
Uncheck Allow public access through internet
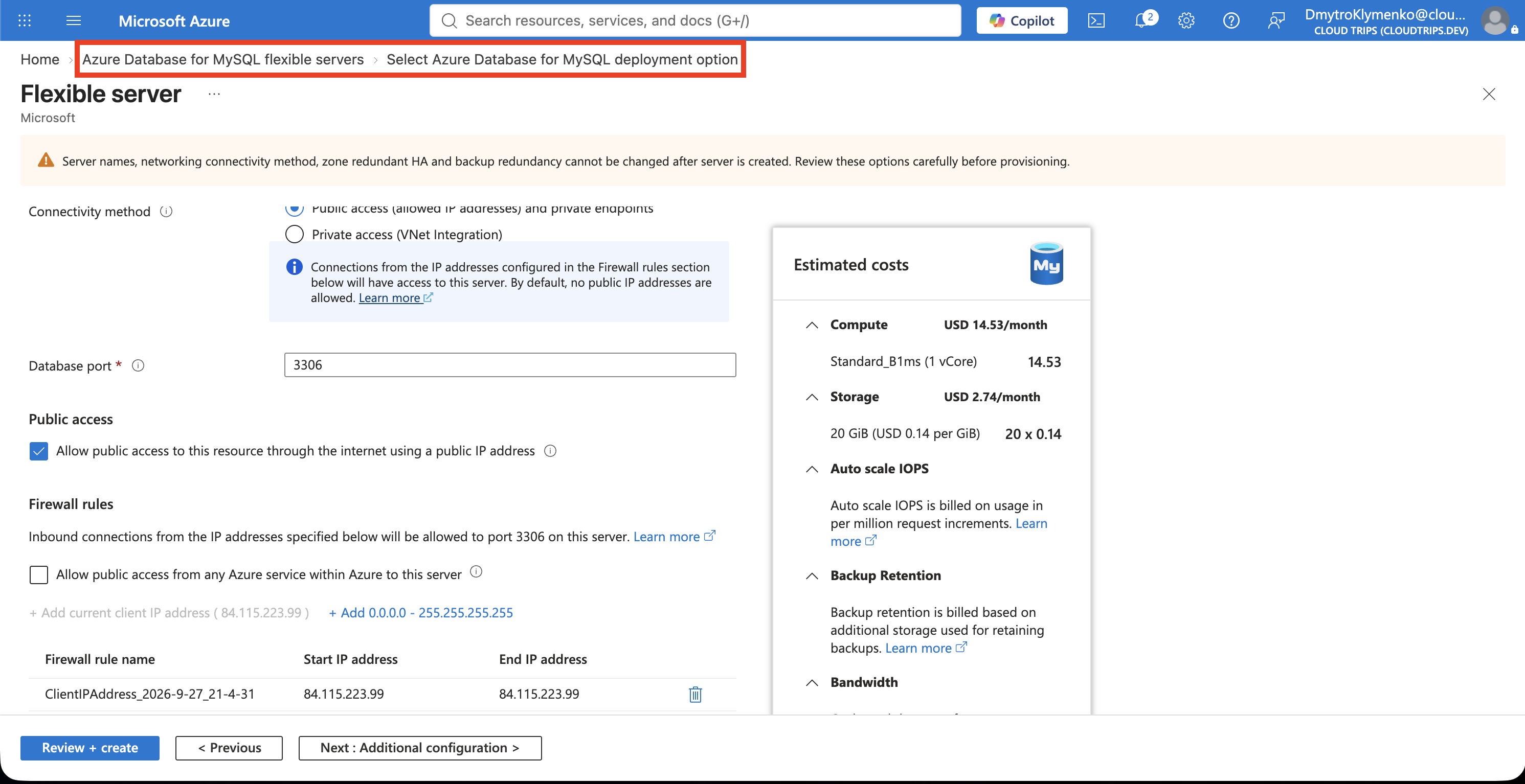click(38, 451)
